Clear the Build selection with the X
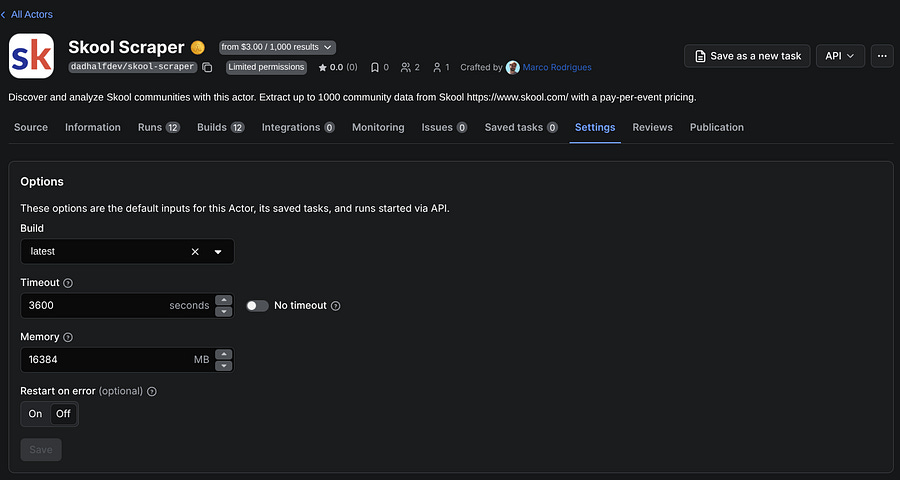Image resolution: width=900 pixels, height=480 pixels. [x=195, y=251]
